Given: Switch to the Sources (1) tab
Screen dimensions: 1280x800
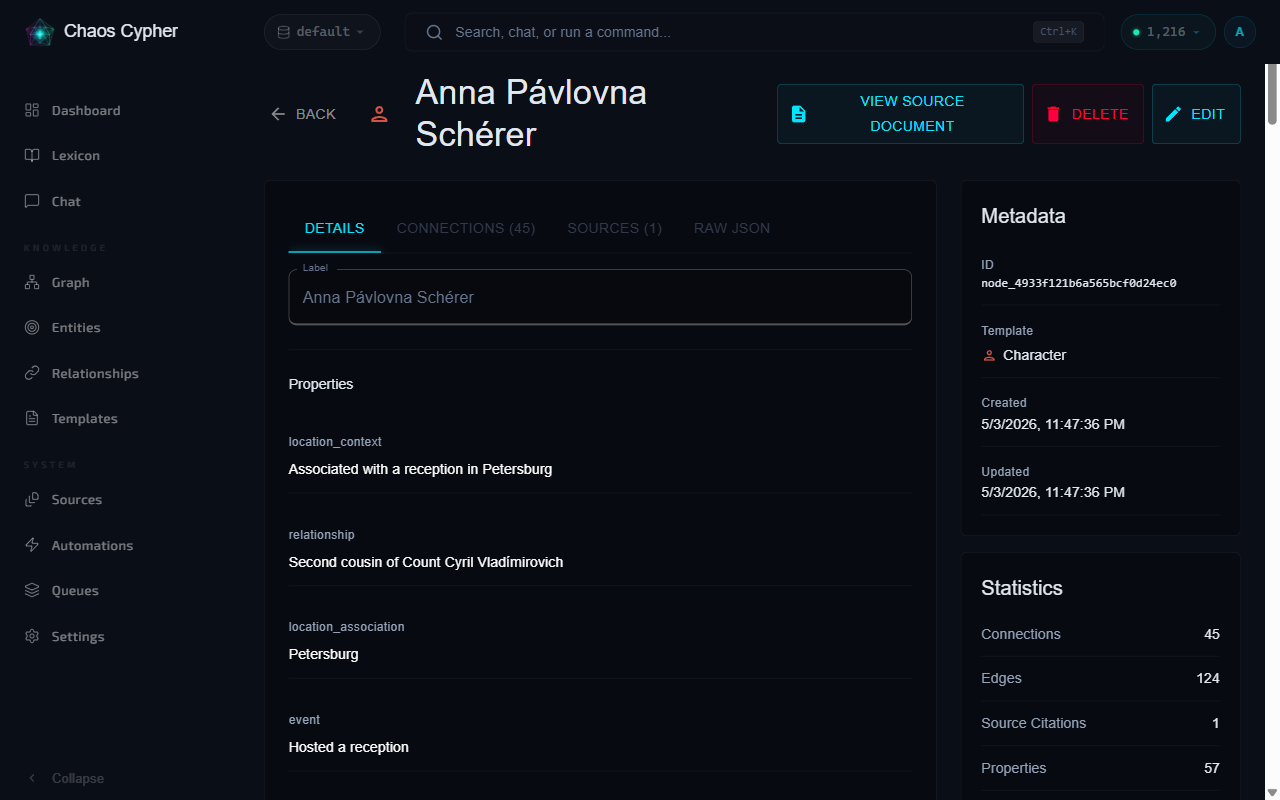Looking at the screenshot, I should click(x=615, y=228).
